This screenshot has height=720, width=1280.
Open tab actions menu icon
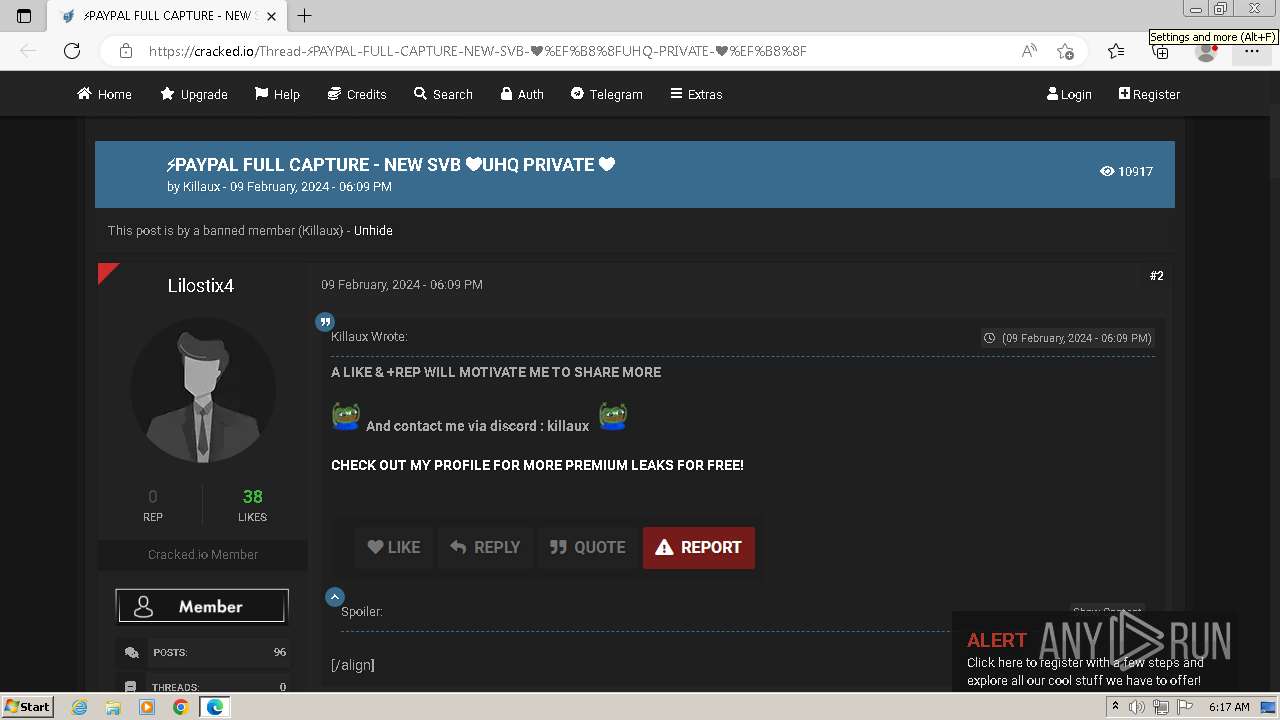(24, 16)
